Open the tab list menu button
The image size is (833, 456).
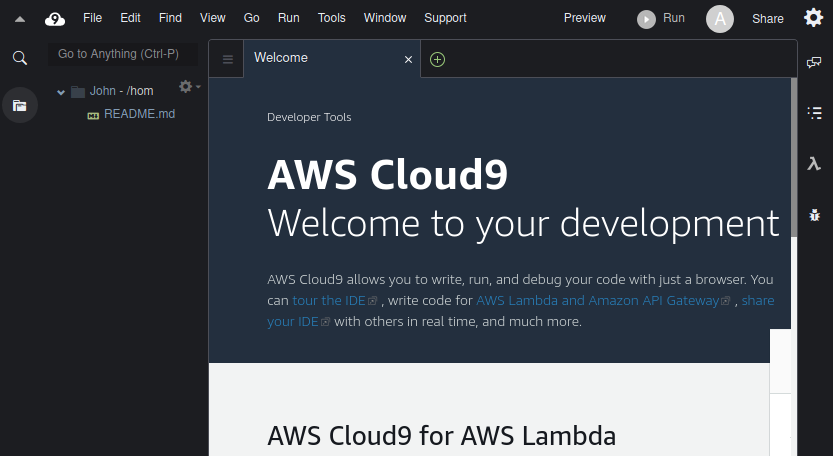(228, 59)
